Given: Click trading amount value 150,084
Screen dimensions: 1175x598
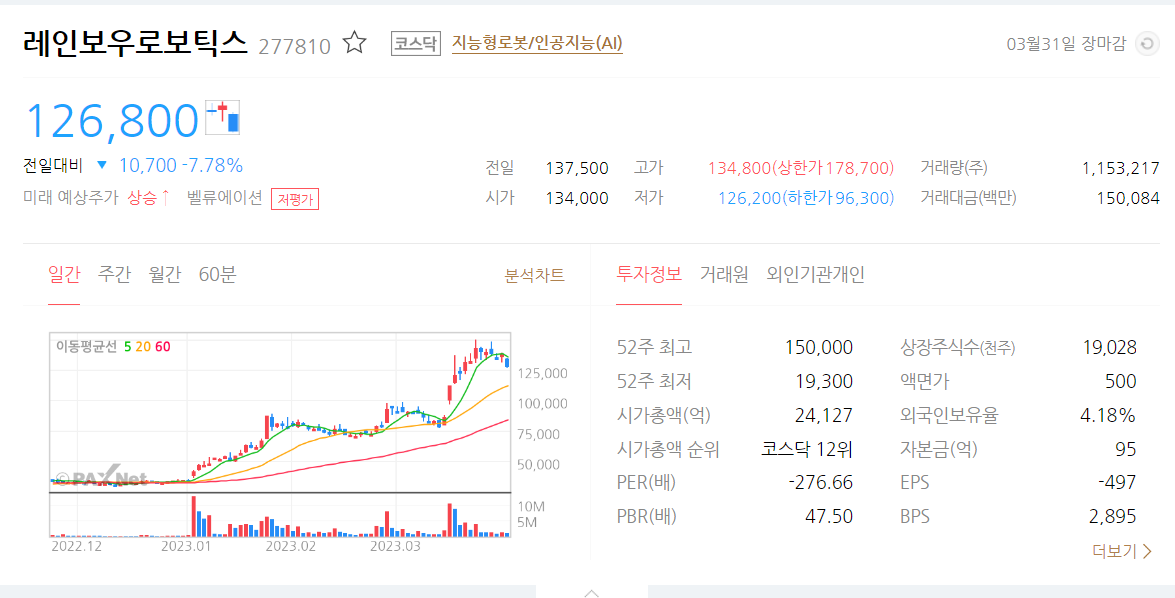Looking at the screenshot, I should coord(1128,199).
